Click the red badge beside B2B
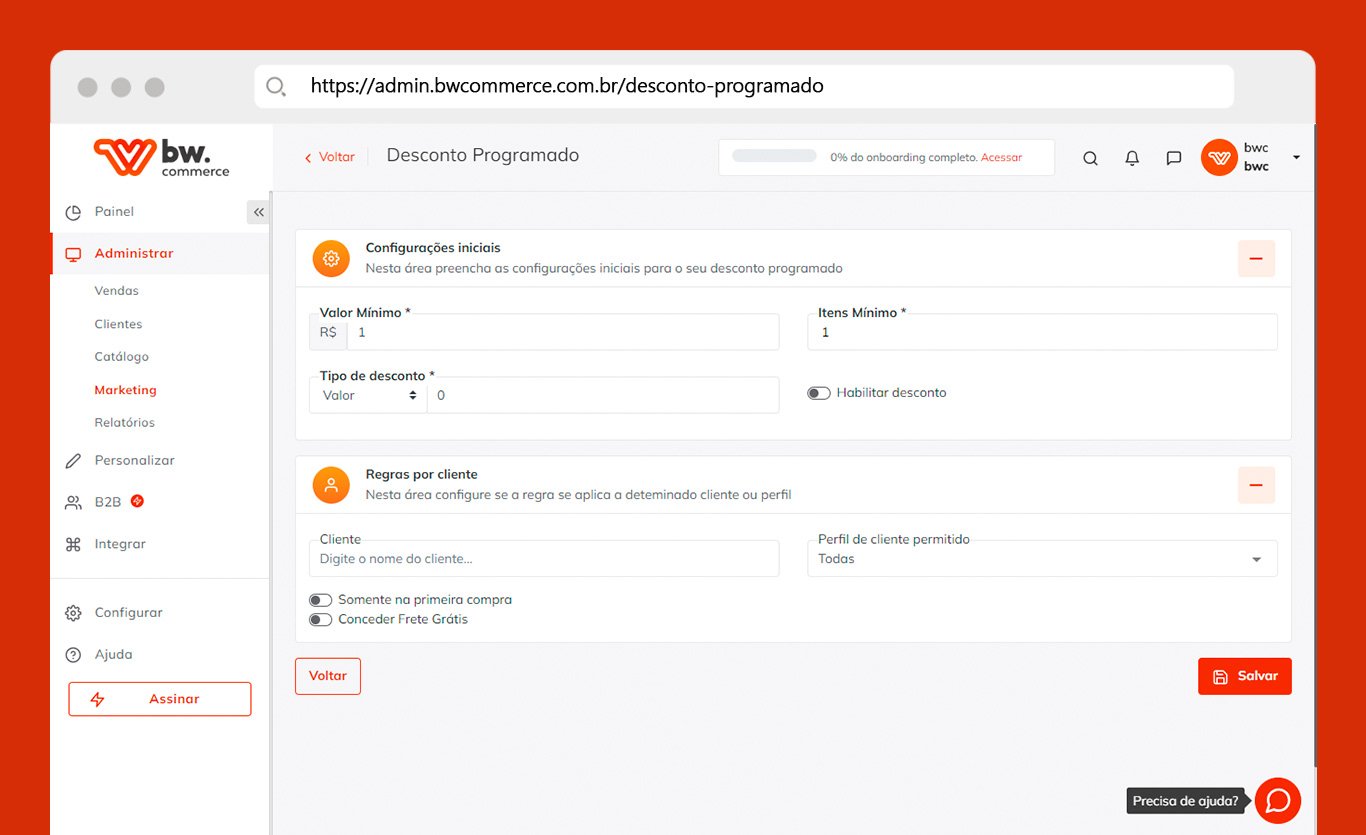 click(x=137, y=501)
